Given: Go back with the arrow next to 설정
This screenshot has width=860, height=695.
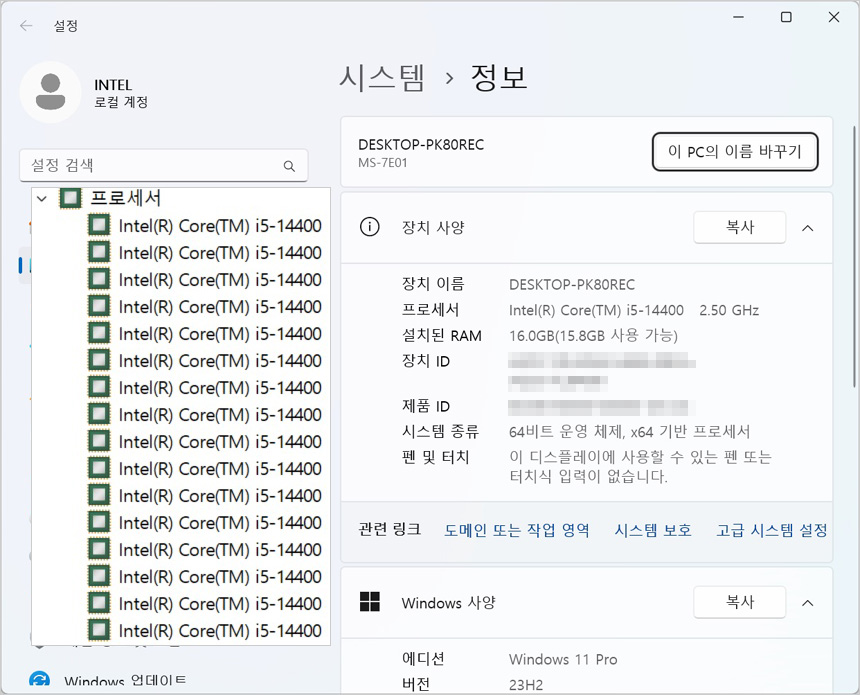Looking at the screenshot, I should (x=26, y=26).
